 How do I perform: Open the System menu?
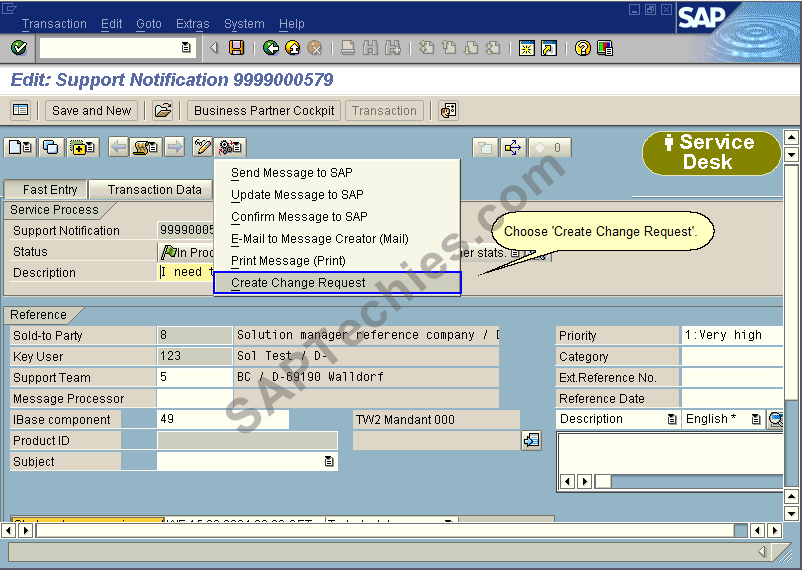pyautogui.click(x=244, y=24)
